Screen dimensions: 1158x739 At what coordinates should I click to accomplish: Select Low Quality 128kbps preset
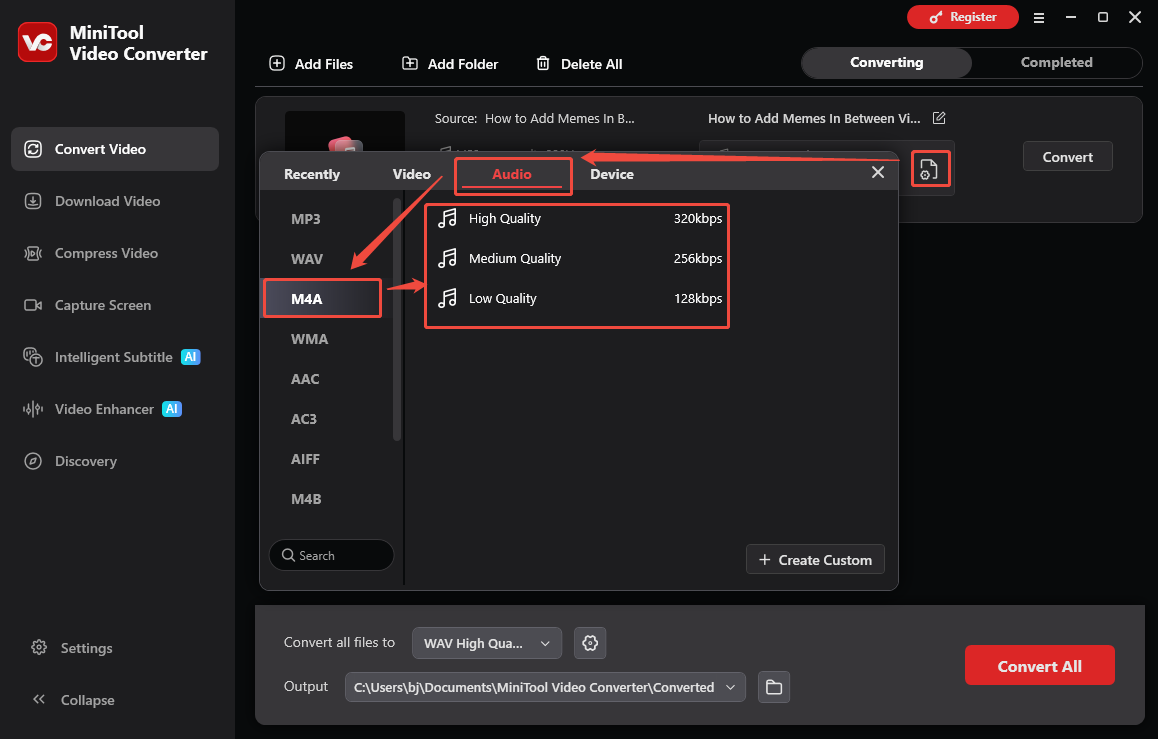[x=578, y=298]
